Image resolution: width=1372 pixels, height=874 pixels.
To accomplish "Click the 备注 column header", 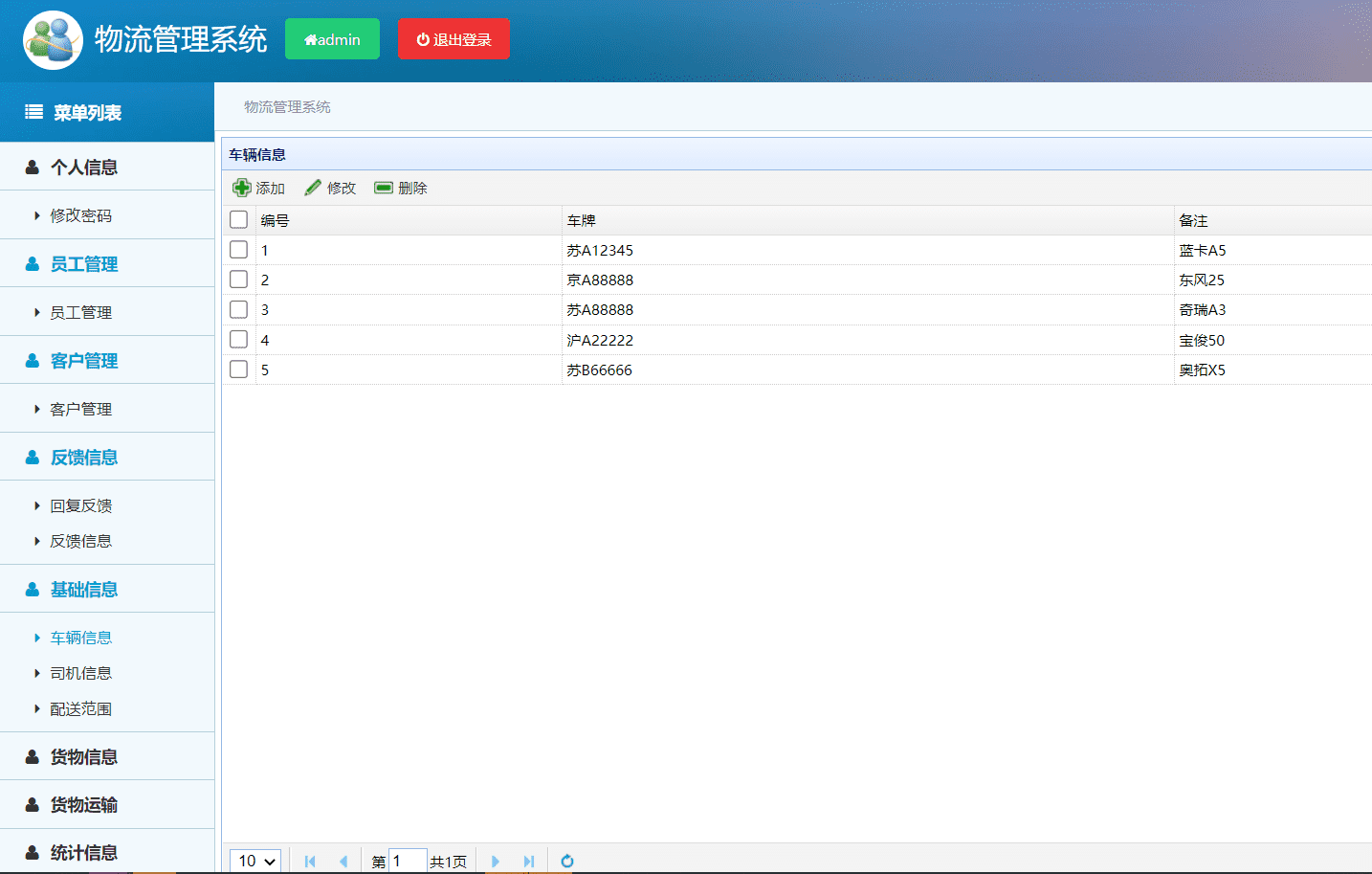I will pos(1273,220).
